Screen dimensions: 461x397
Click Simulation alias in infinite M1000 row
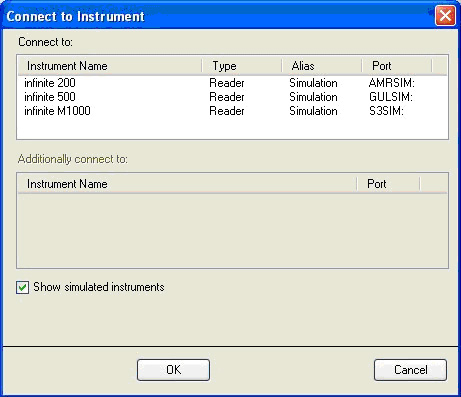[313, 111]
